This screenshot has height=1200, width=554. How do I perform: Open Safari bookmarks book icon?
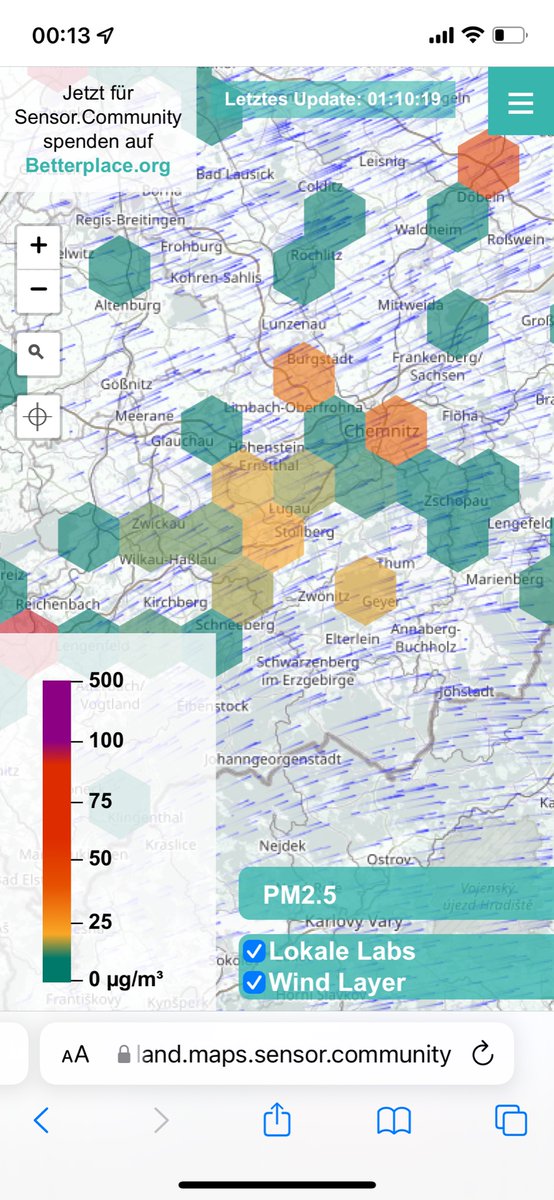394,1121
